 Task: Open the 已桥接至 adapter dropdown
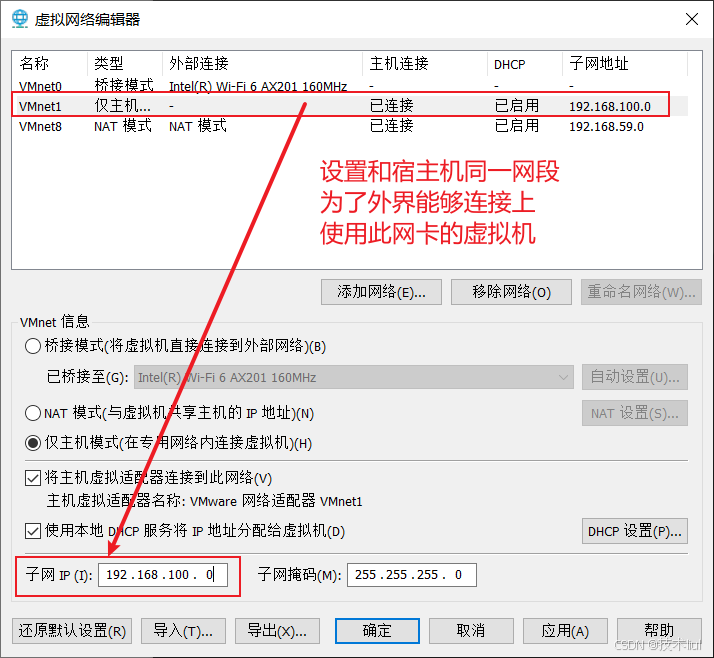353,377
